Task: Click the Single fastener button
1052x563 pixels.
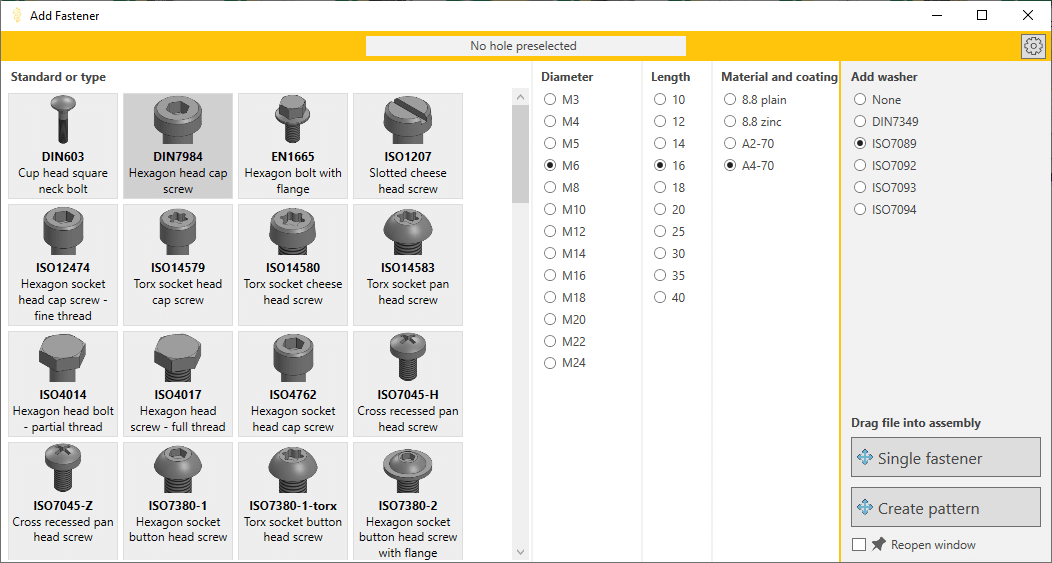Action: point(945,458)
